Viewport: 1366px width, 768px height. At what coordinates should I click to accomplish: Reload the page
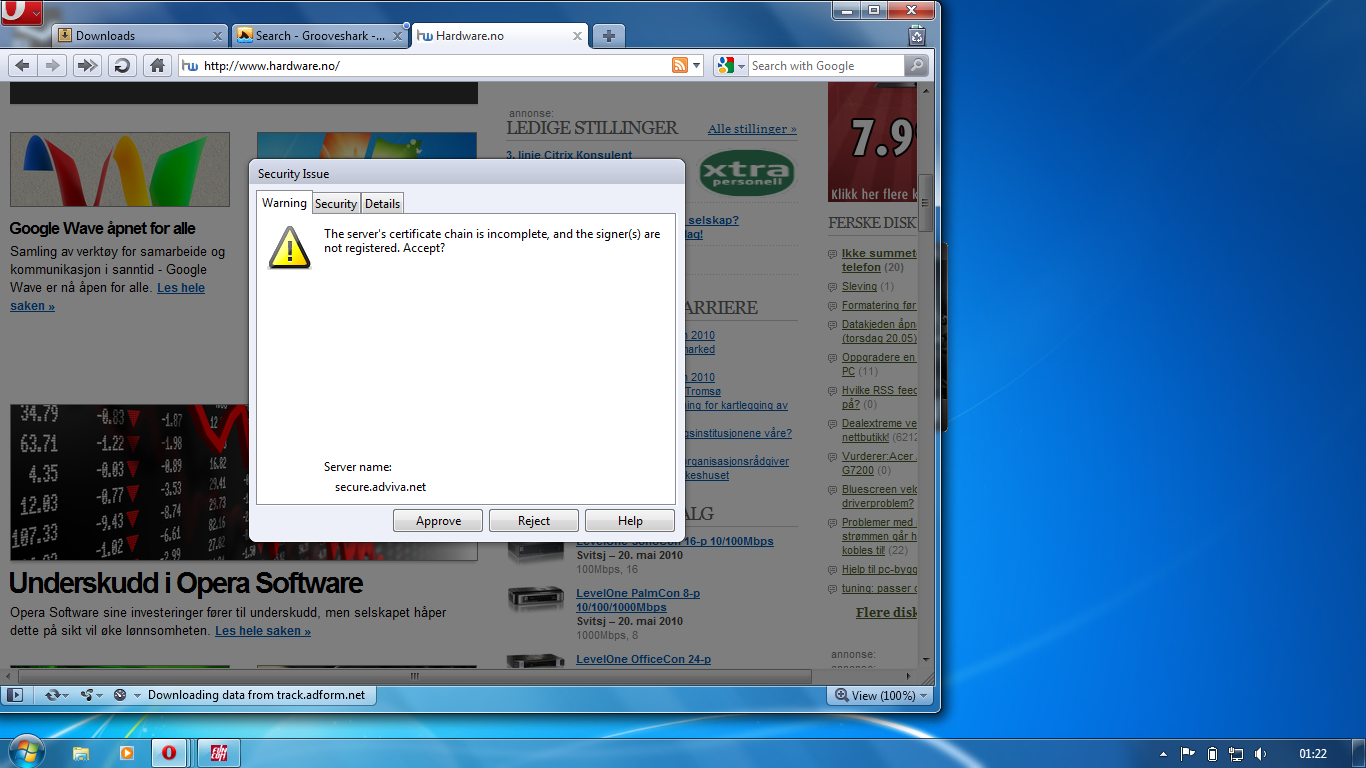tap(122, 65)
